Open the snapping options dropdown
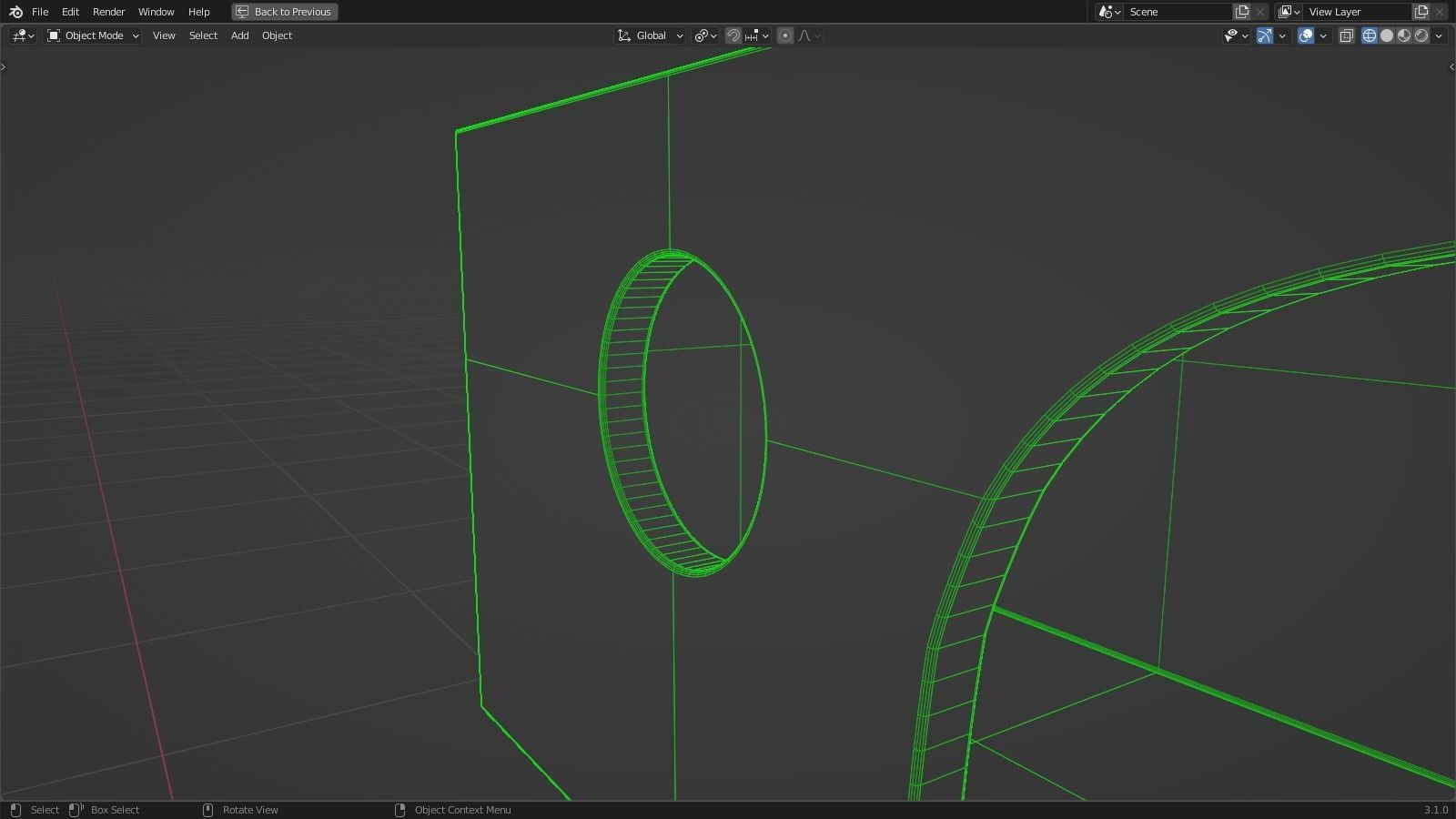 coord(757,35)
